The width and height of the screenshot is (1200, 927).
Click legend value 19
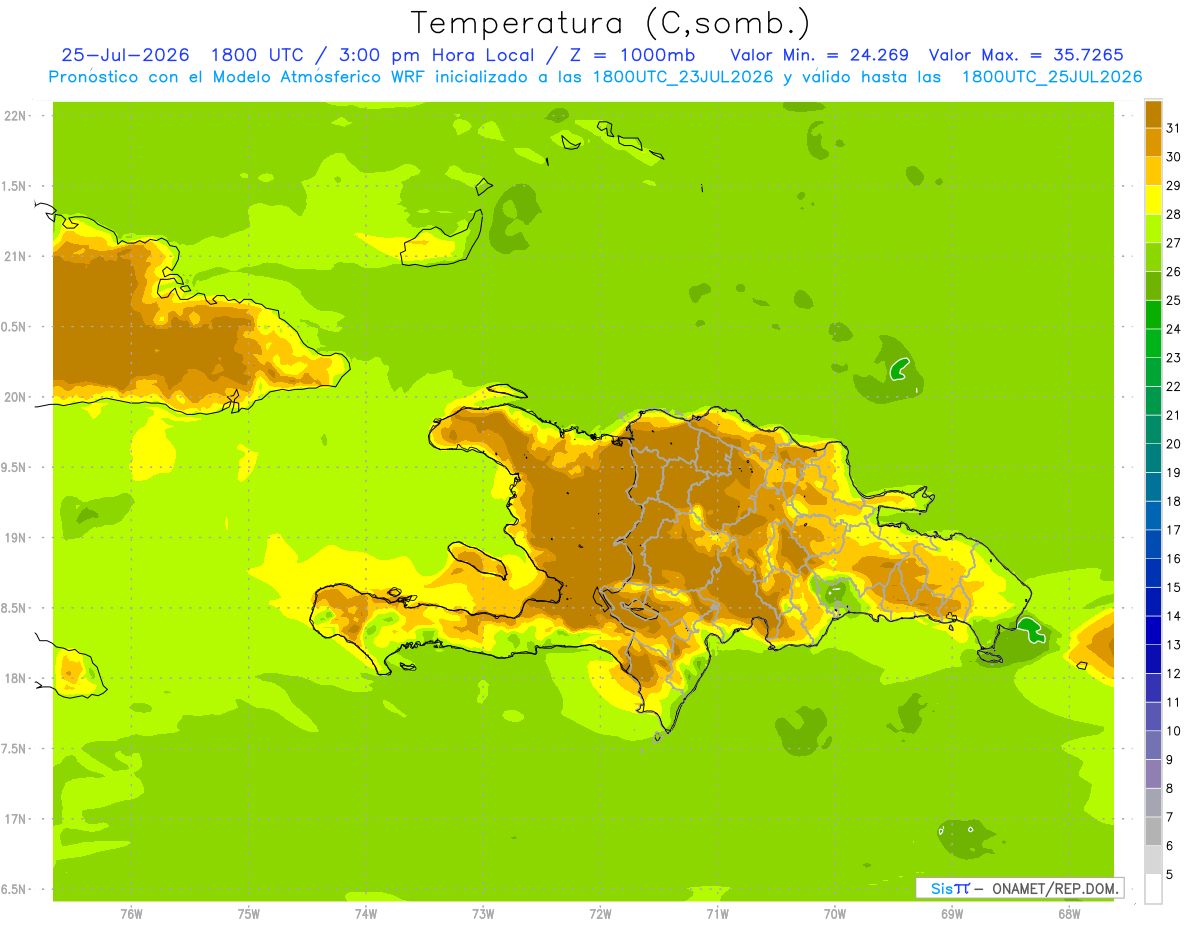[1174, 472]
